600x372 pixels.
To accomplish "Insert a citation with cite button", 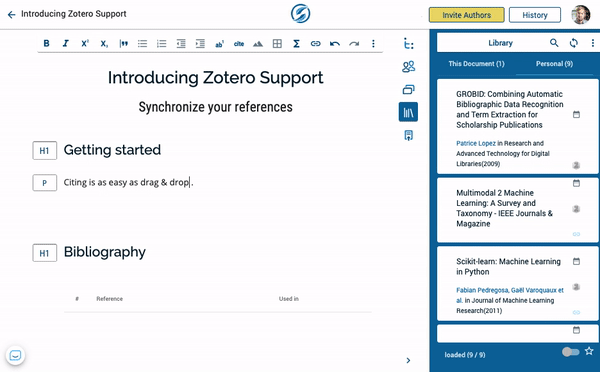I will pyautogui.click(x=239, y=44).
